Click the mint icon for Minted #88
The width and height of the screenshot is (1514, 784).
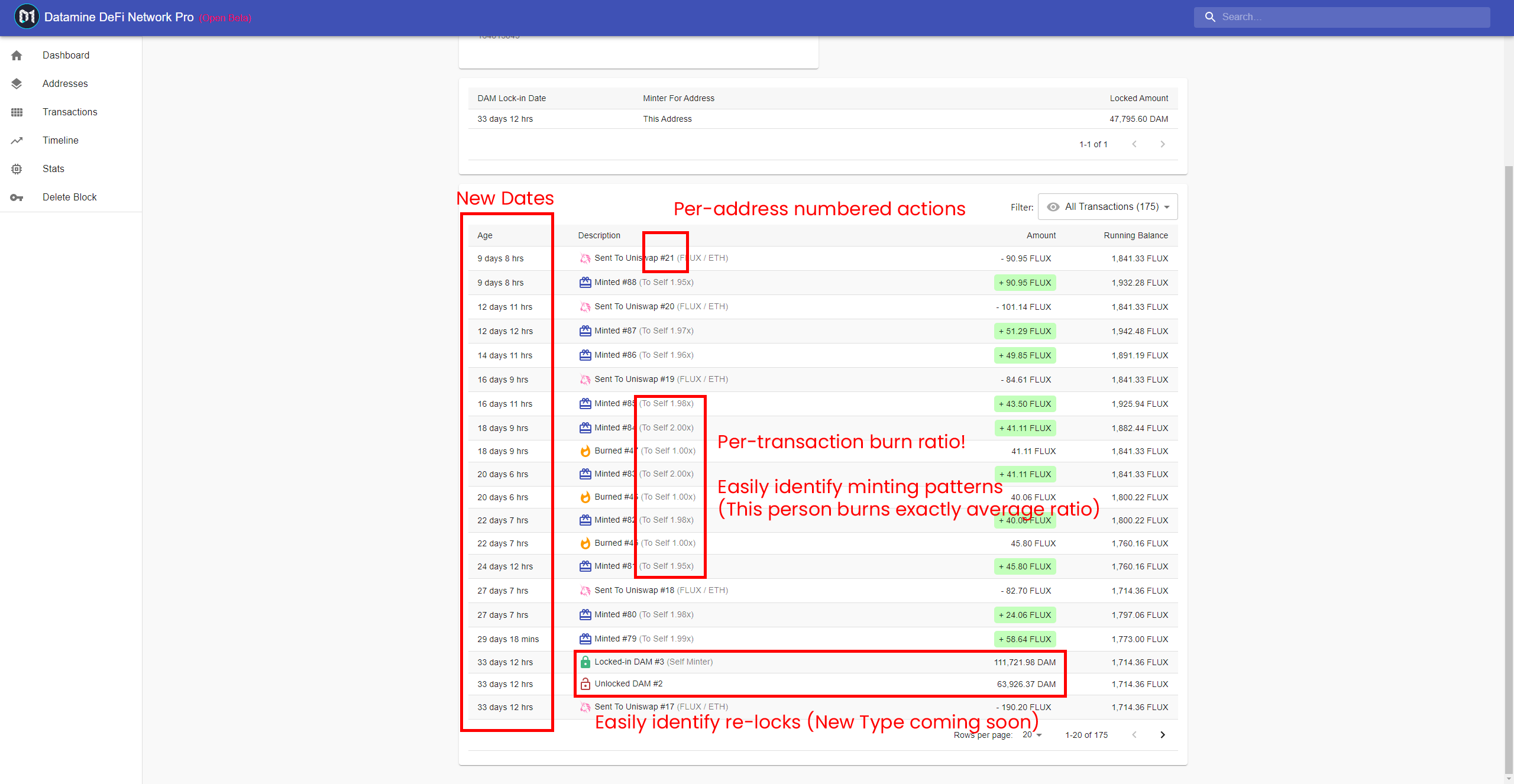(x=585, y=283)
